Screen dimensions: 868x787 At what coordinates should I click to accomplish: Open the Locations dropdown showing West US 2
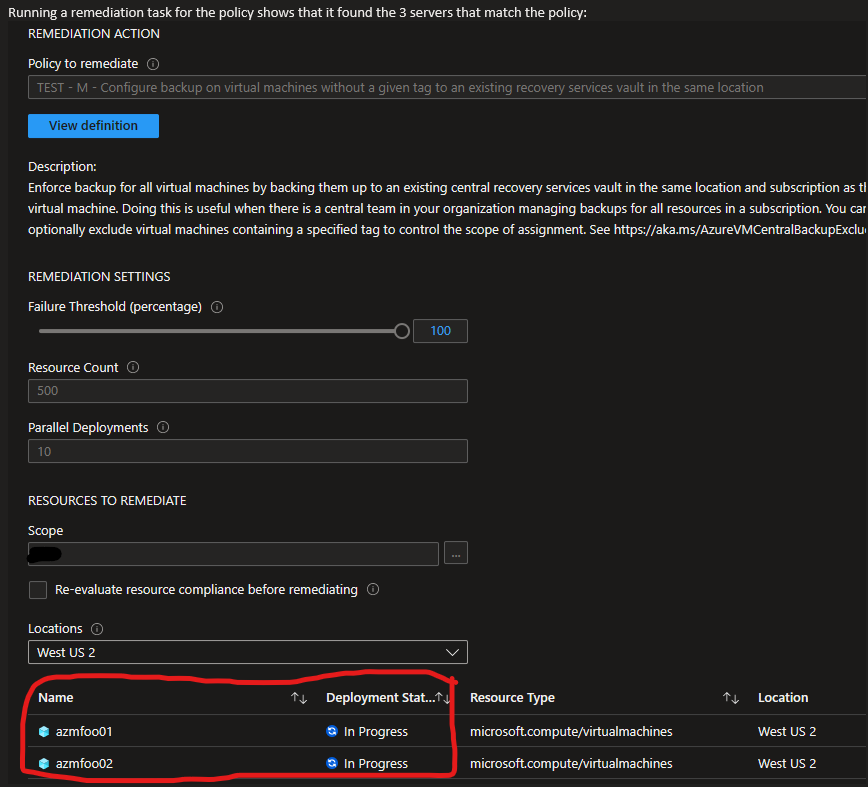(x=247, y=652)
